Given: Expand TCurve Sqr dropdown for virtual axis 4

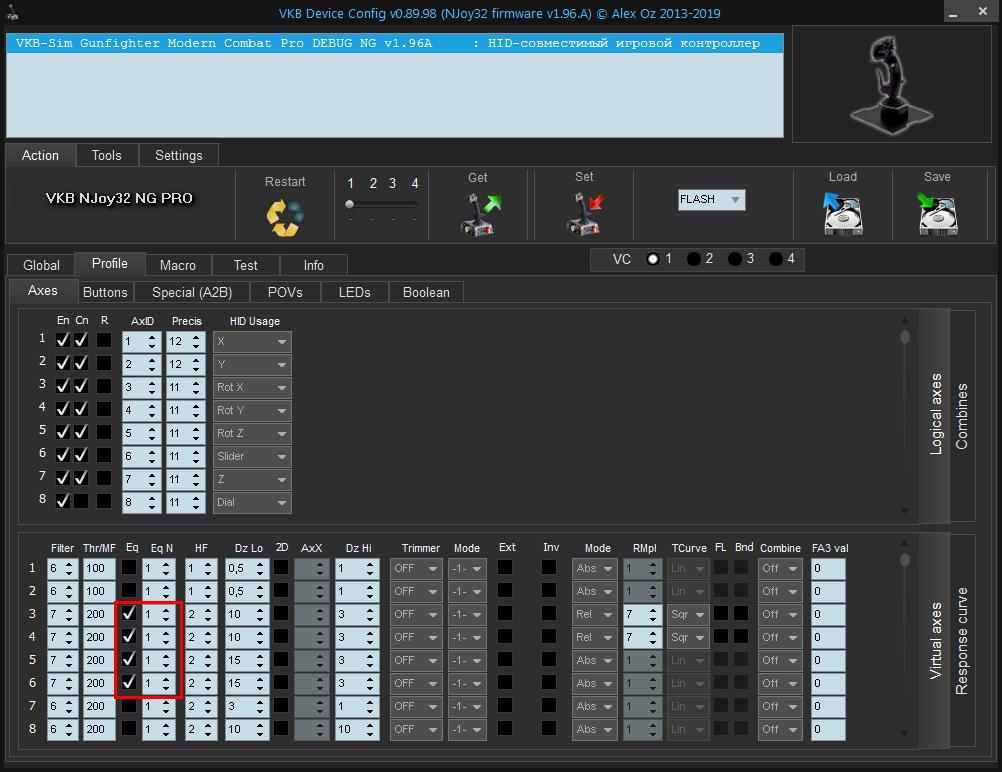Looking at the screenshot, I should (x=688, y=638).
